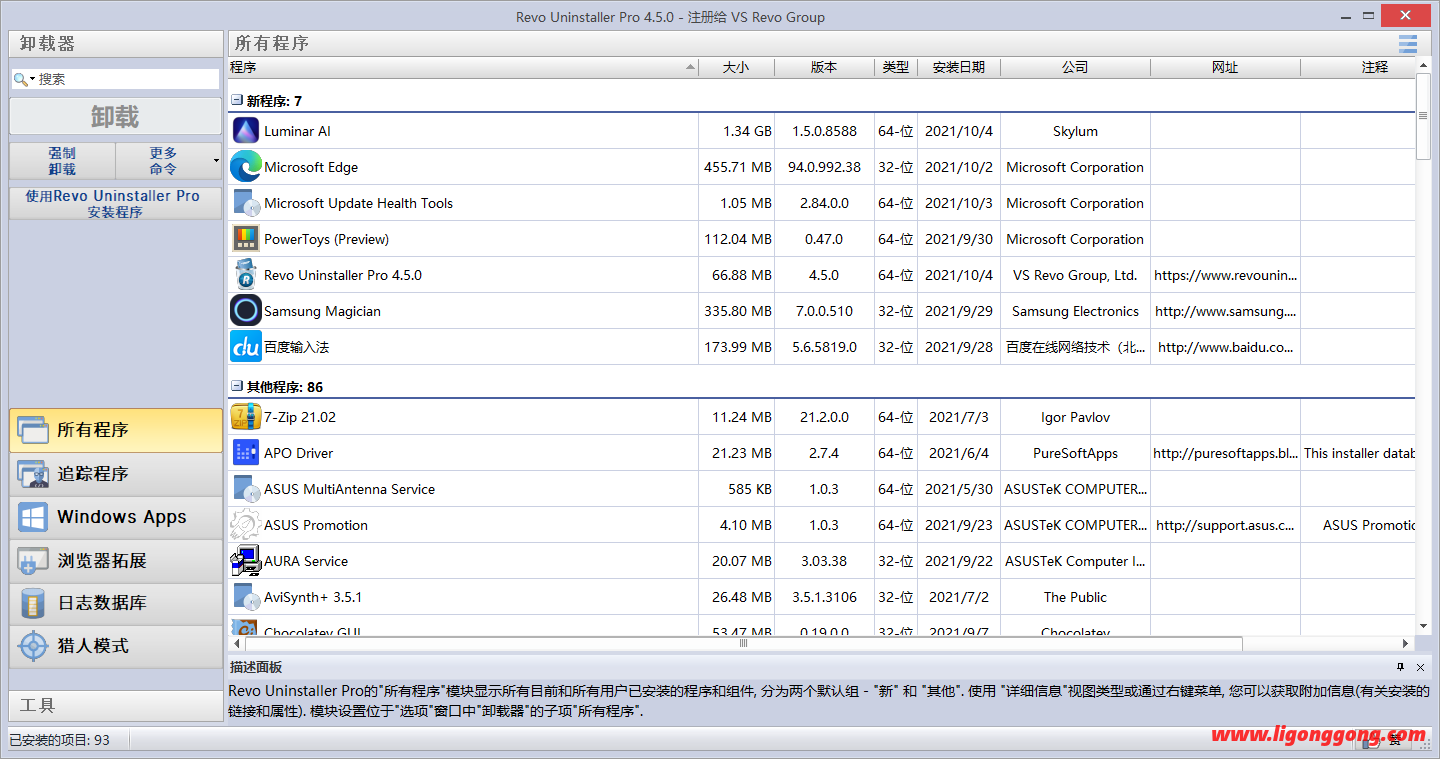Image resolution: width=1440 pixels, height=759 pixels.
Task: Switch to 追踪程序 module
Action: click(116, 474)
